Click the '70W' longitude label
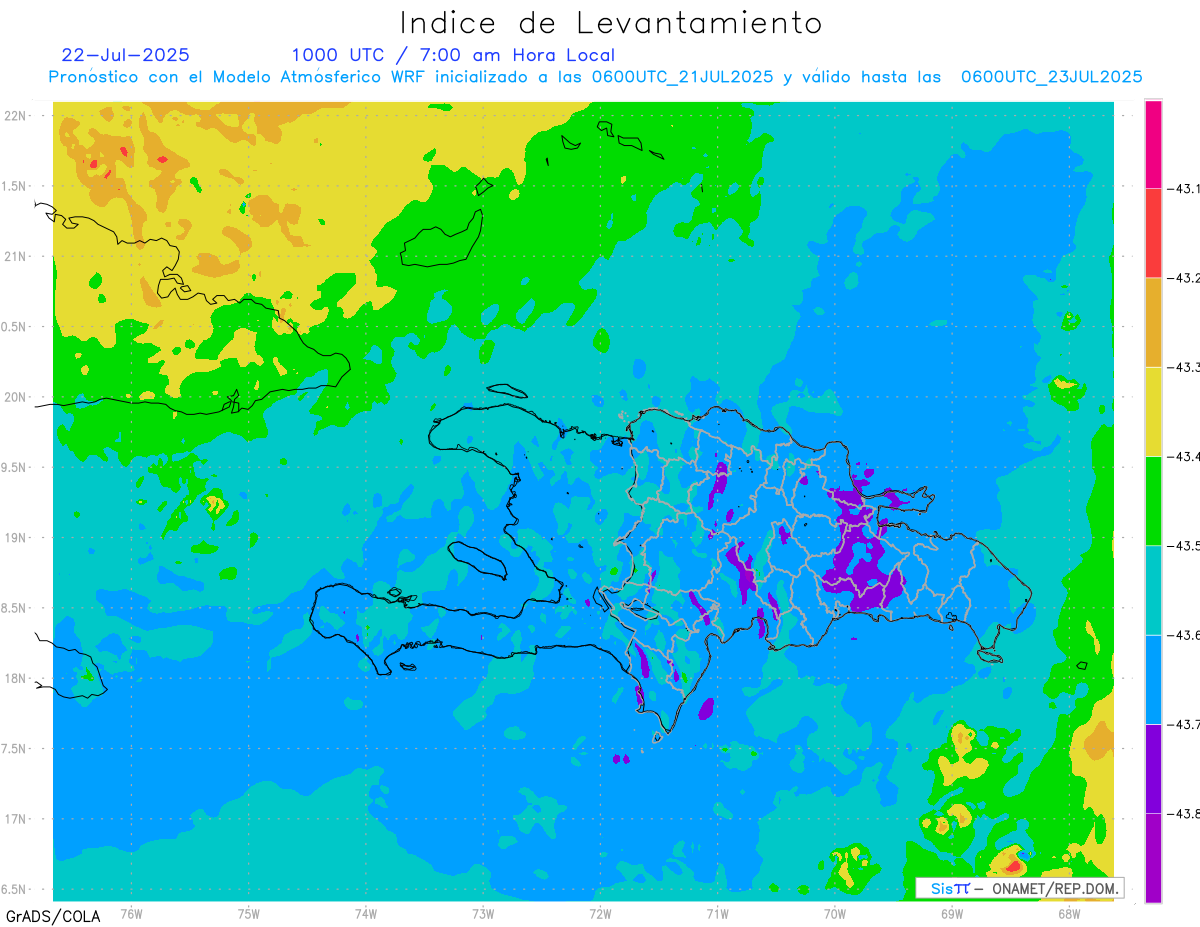Viewport: 1200px width, 927px height. 835,913
